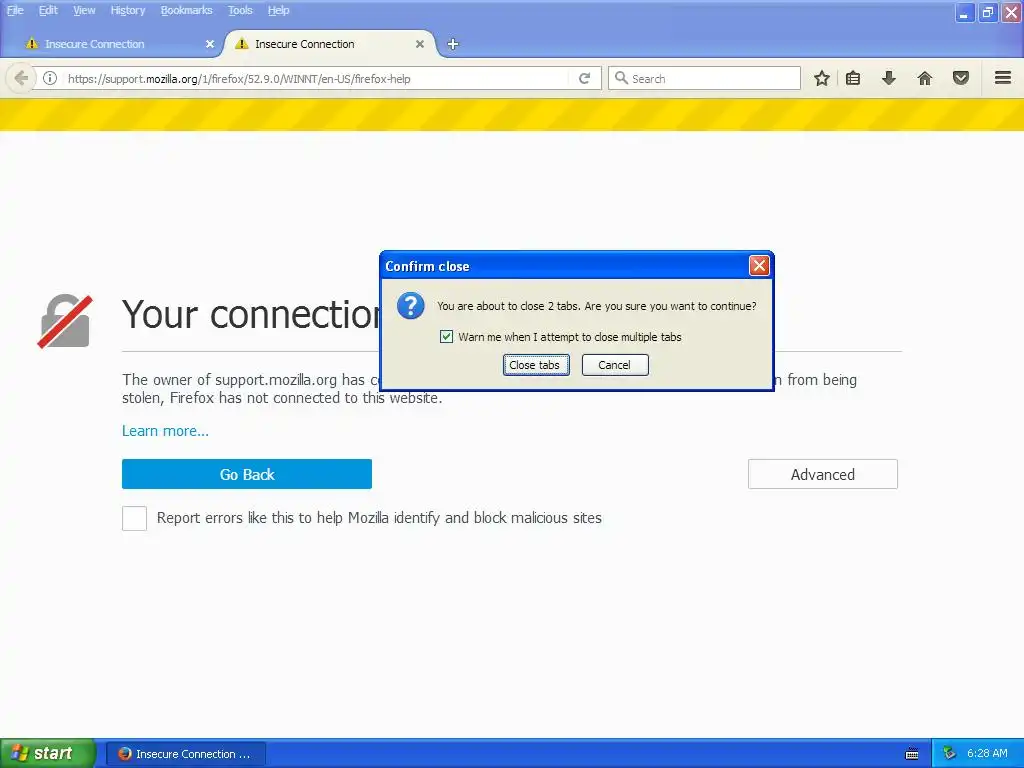
Task: Close the Confirm close dialog with X
Action: tap(759, 266)
